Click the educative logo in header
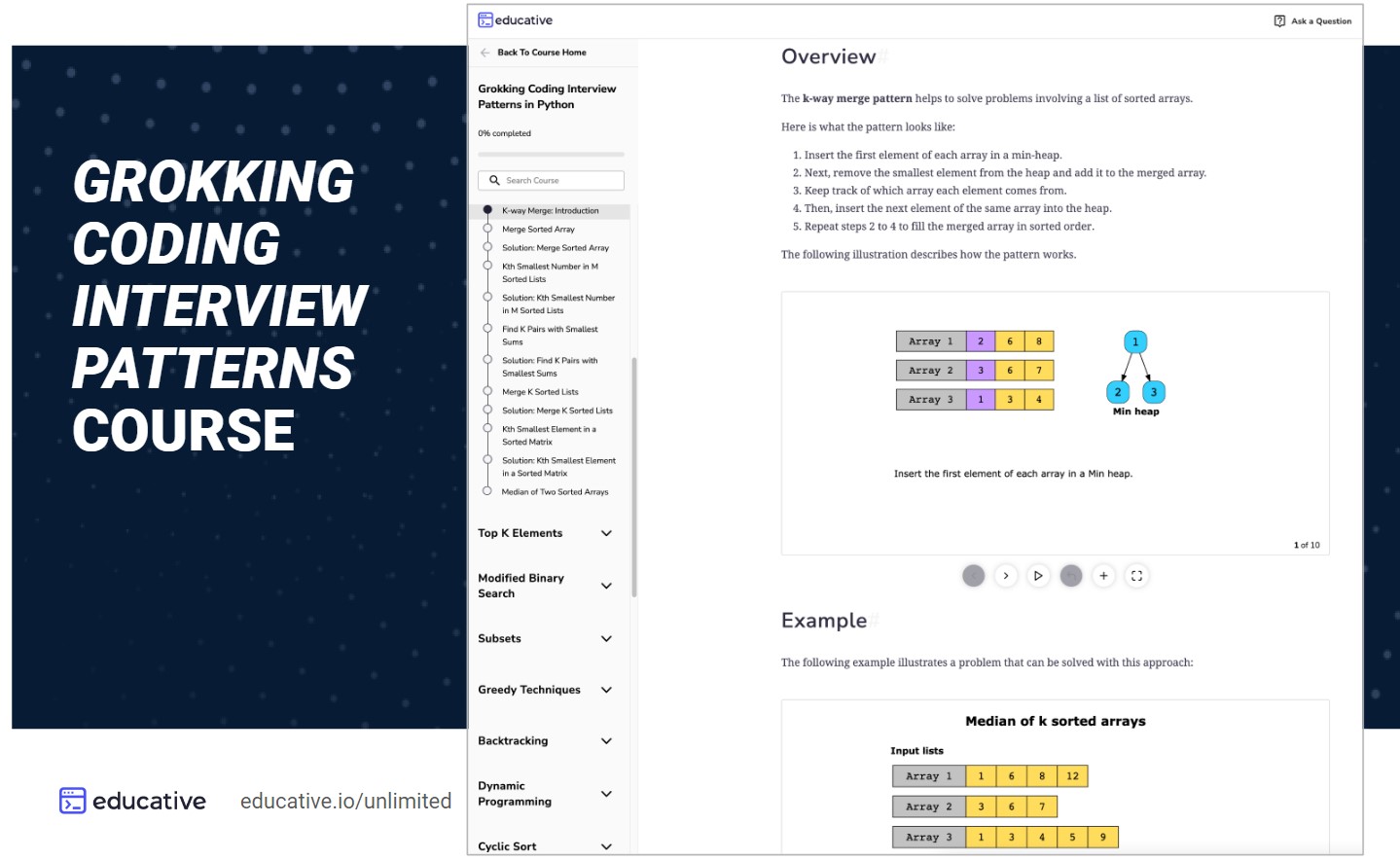 pyautogui.click(x=515, y=20)
